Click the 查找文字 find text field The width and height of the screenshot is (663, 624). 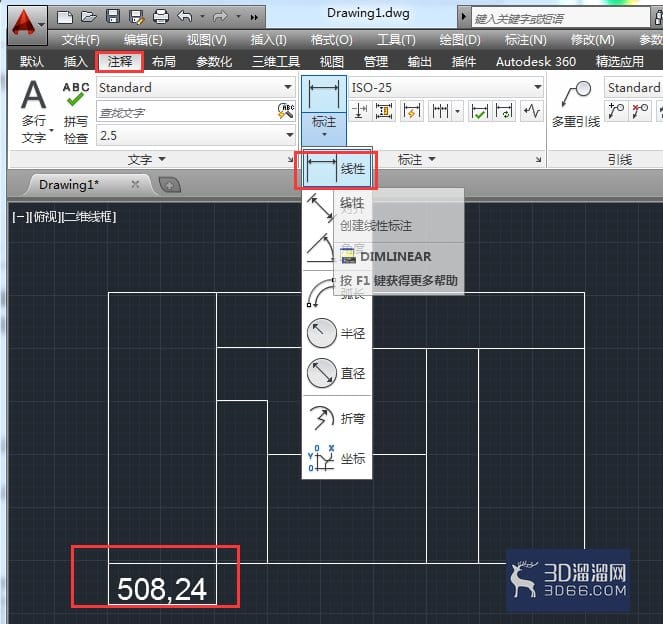pyautogui.click(x=186, y=112)
